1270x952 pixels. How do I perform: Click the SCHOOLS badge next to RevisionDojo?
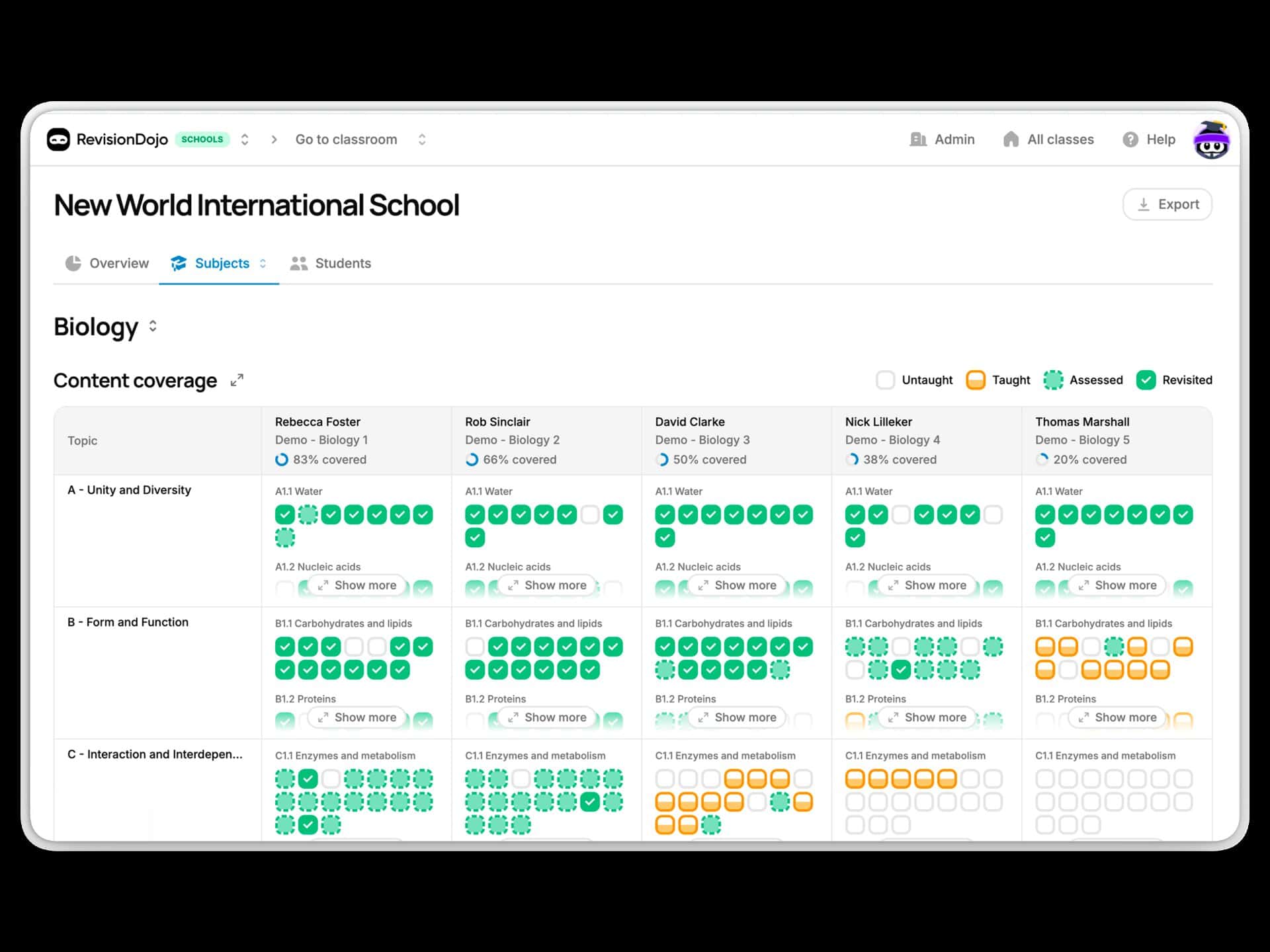click(x=202, y=139)
